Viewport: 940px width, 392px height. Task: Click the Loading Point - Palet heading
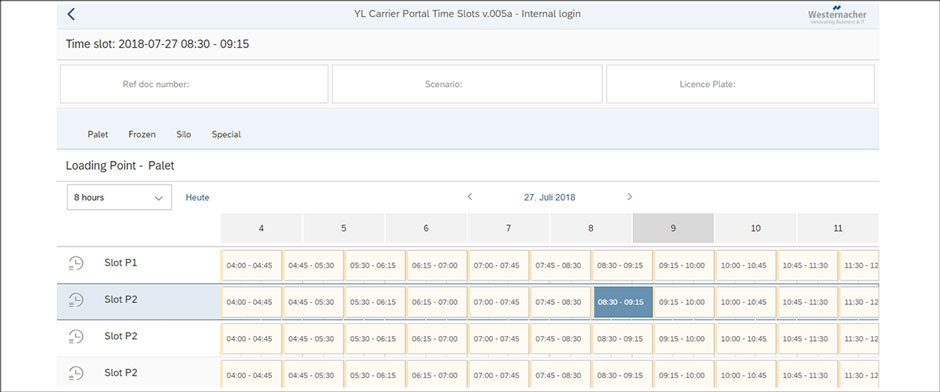click(x=120, y=165)
